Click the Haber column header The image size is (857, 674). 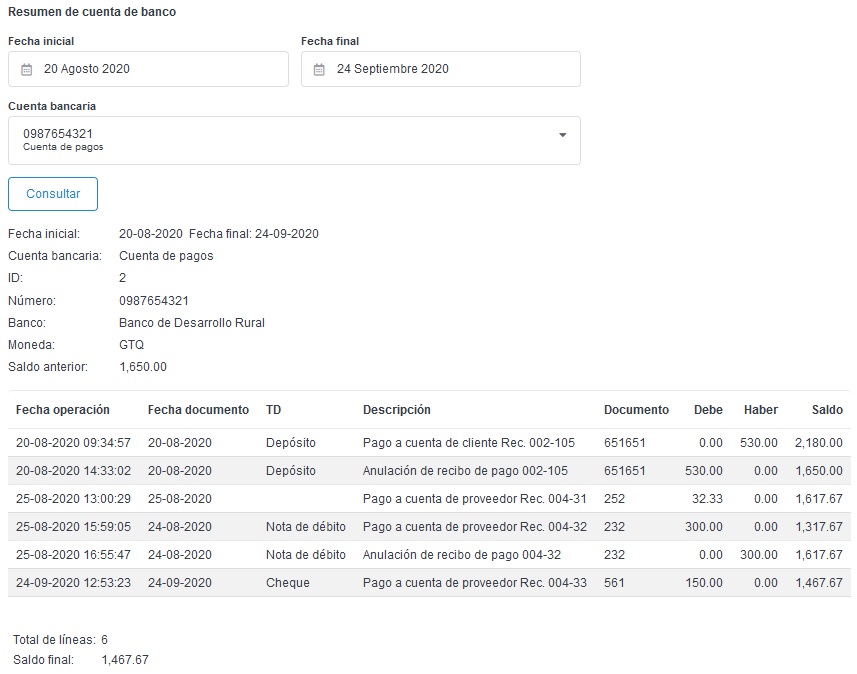760,410
